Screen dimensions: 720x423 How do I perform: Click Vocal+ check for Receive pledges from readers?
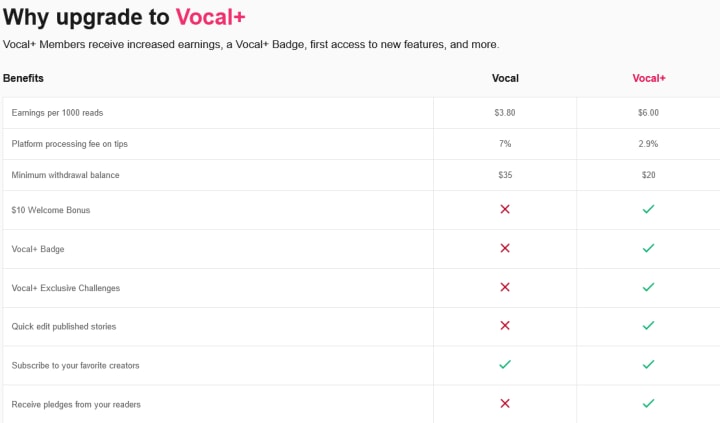coord(648,404)
